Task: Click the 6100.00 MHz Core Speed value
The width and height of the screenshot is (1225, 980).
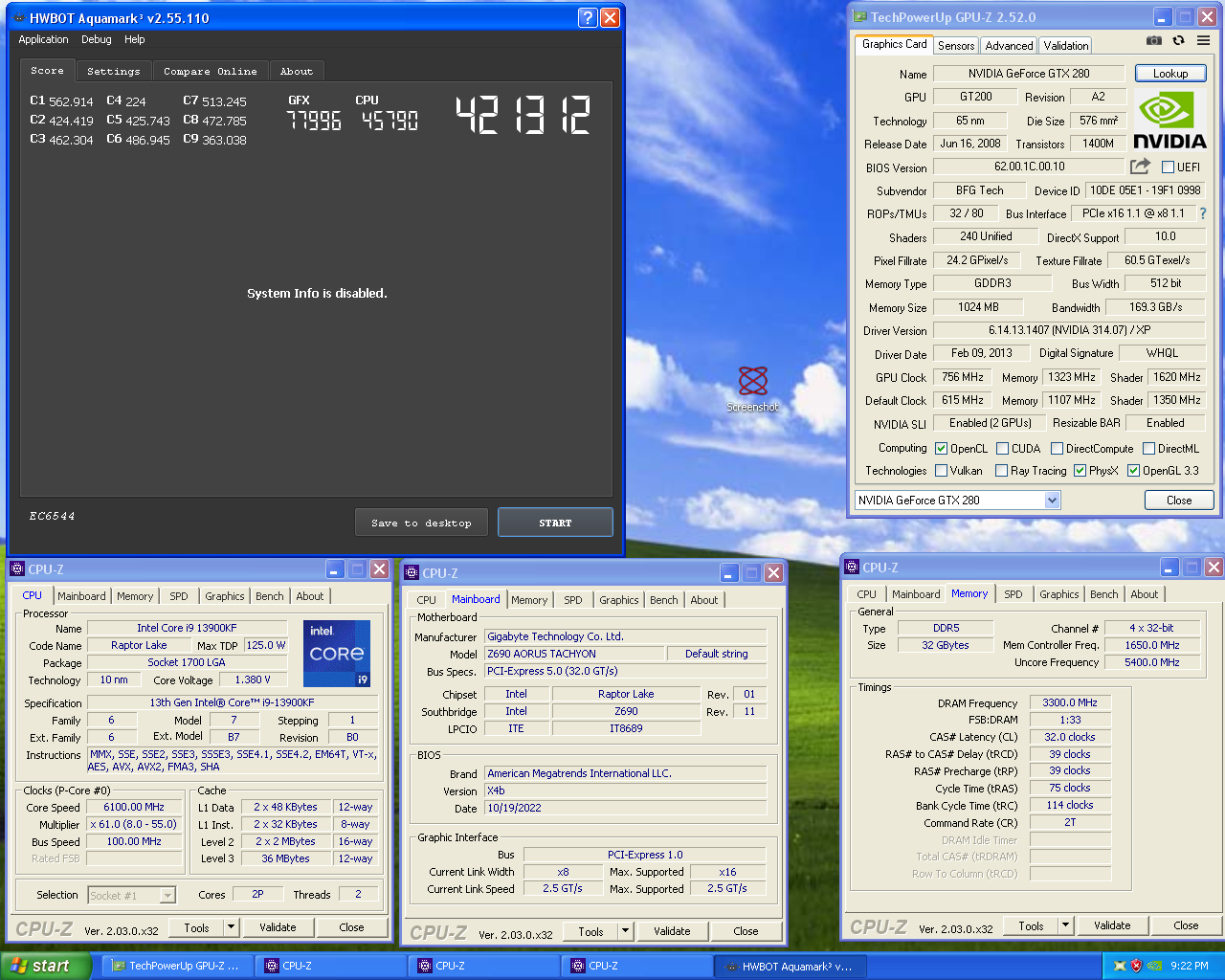Action: pyautogui.click(x=134, y=807)
